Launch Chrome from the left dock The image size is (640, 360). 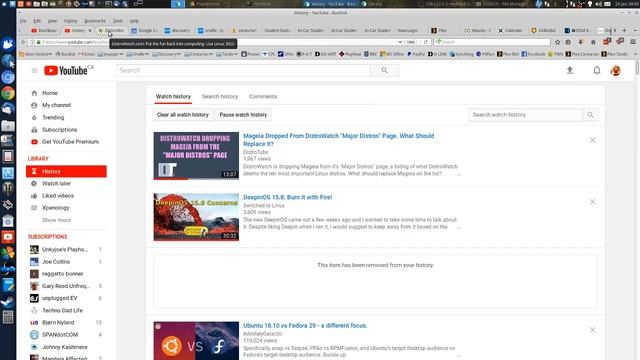pos(8,93)
